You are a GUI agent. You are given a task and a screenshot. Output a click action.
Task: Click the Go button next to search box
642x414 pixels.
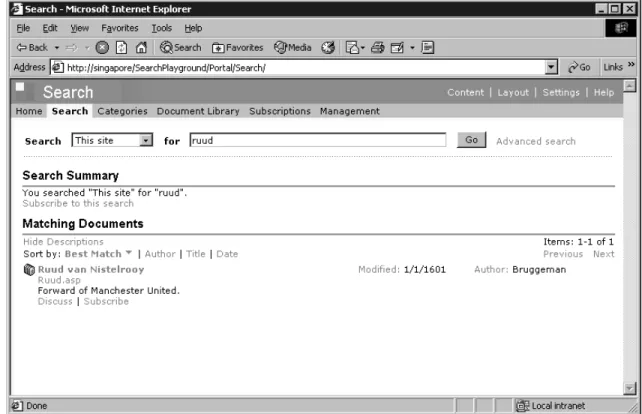[x=471, y=140]
